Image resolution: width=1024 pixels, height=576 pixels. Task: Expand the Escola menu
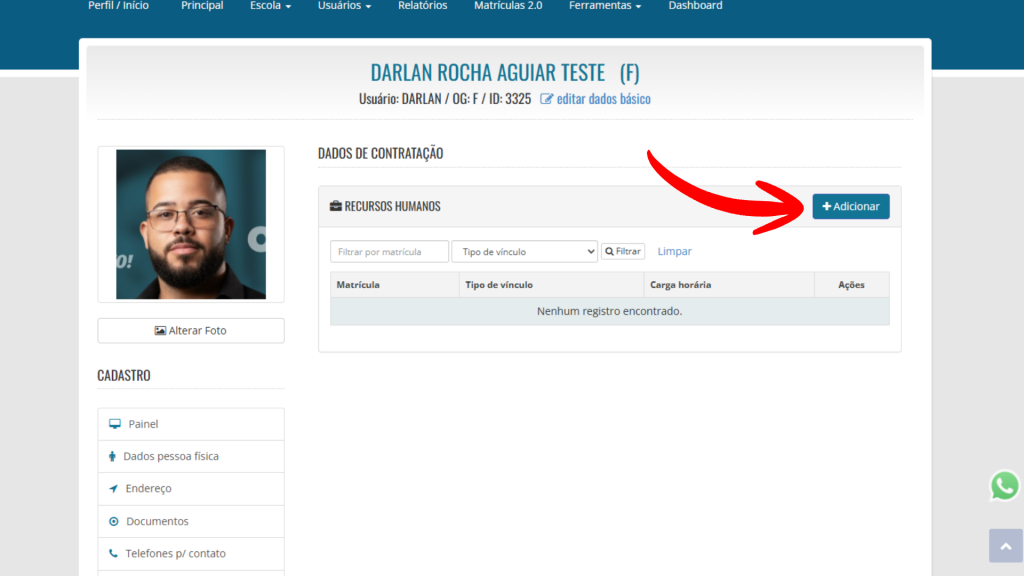pos(270,6)
